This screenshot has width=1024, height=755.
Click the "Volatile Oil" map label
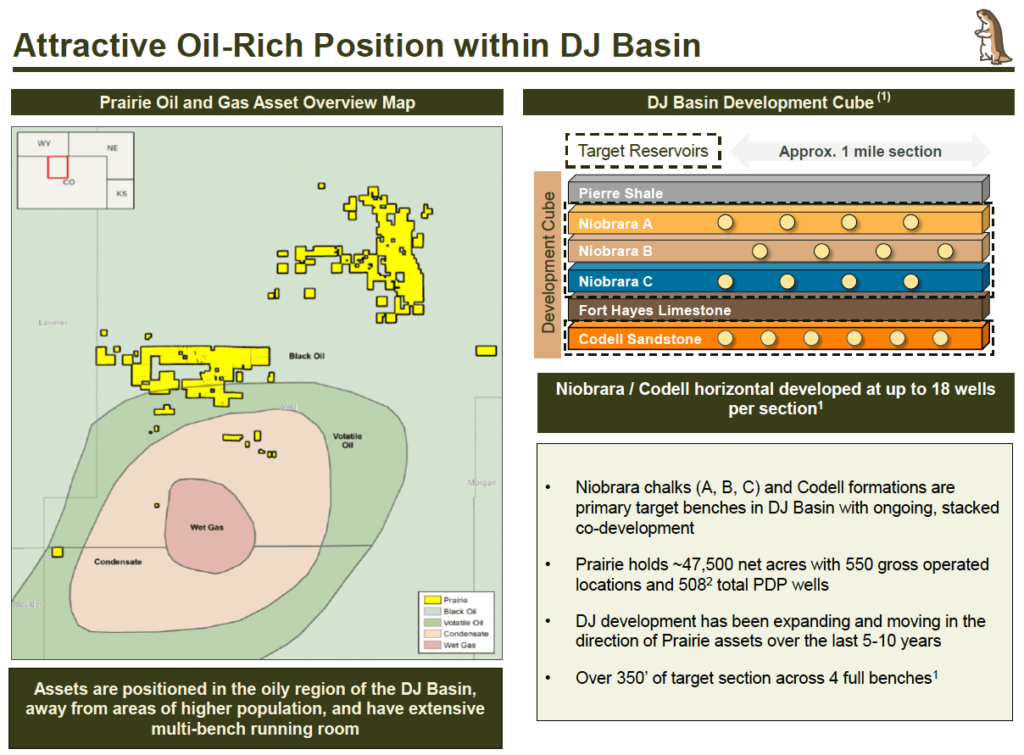point(347,440)
